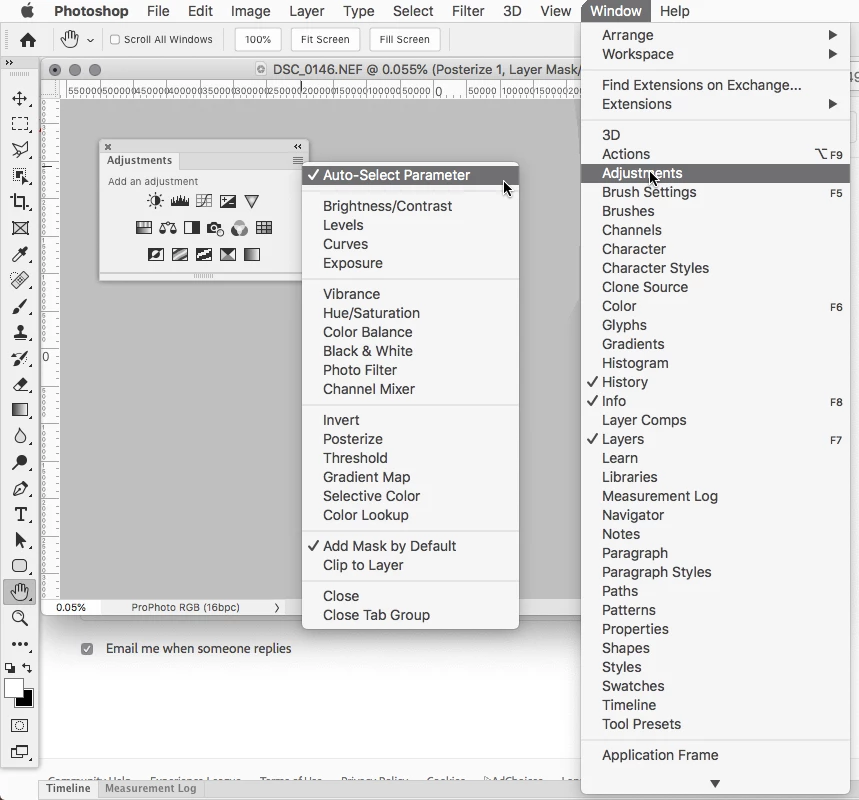Pick the background color swatch
This screenshot has height=800, width=859.
(26, 700)
